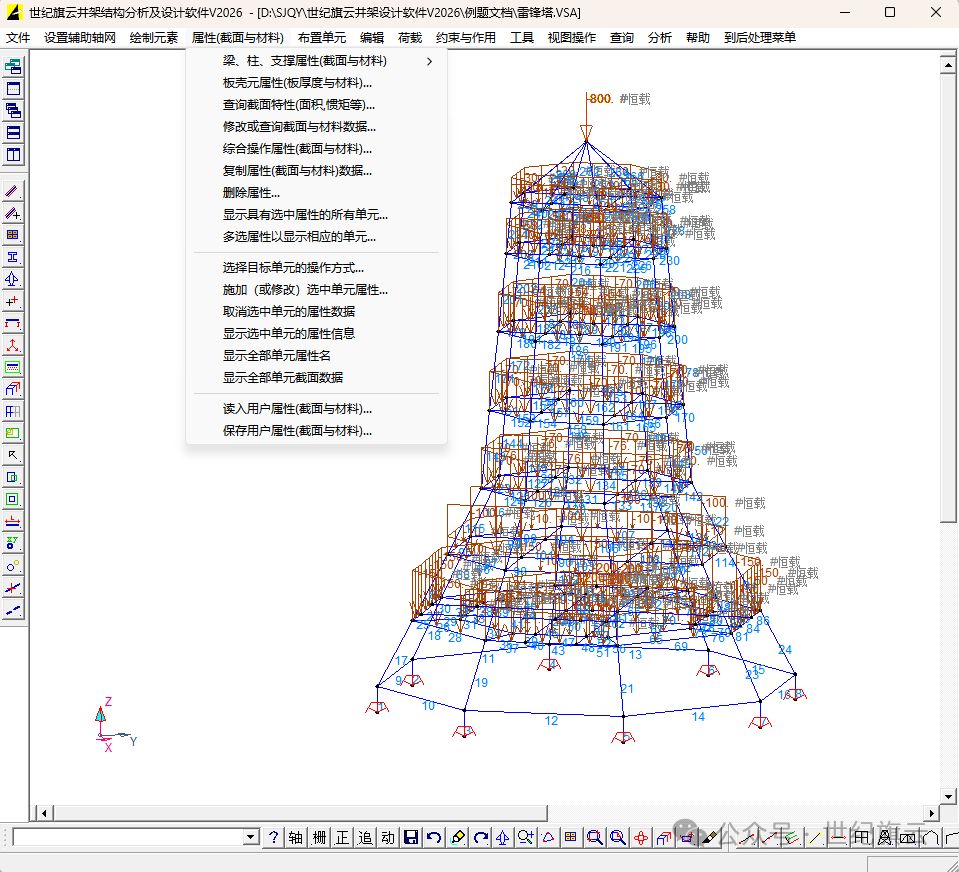Viewport: 959px width, 872px height.
Task: Open the command combo box dropdown arrow
Action: [x=251, y=837]
